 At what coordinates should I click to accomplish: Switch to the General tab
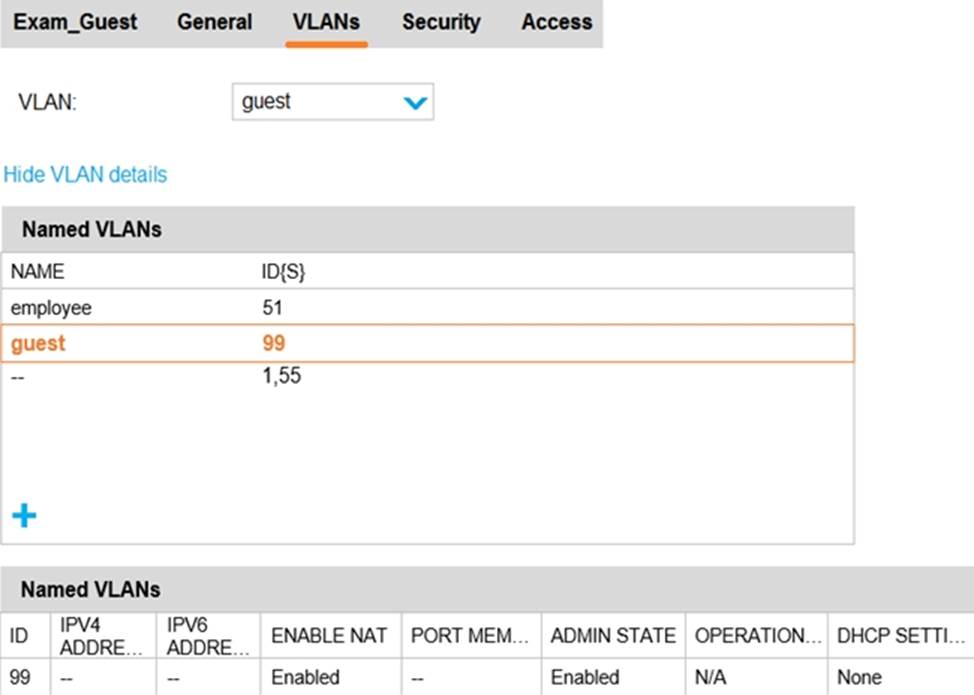(215, 22)
